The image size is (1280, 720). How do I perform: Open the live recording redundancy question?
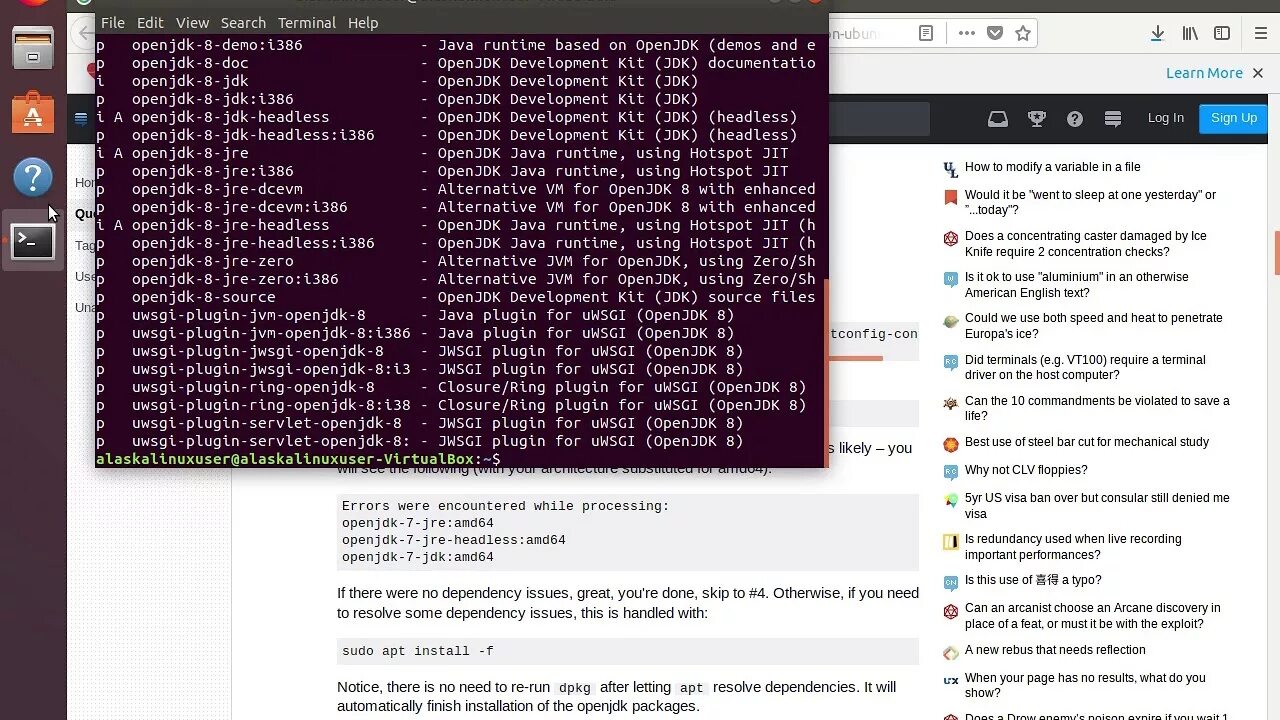pos(1073,547)
